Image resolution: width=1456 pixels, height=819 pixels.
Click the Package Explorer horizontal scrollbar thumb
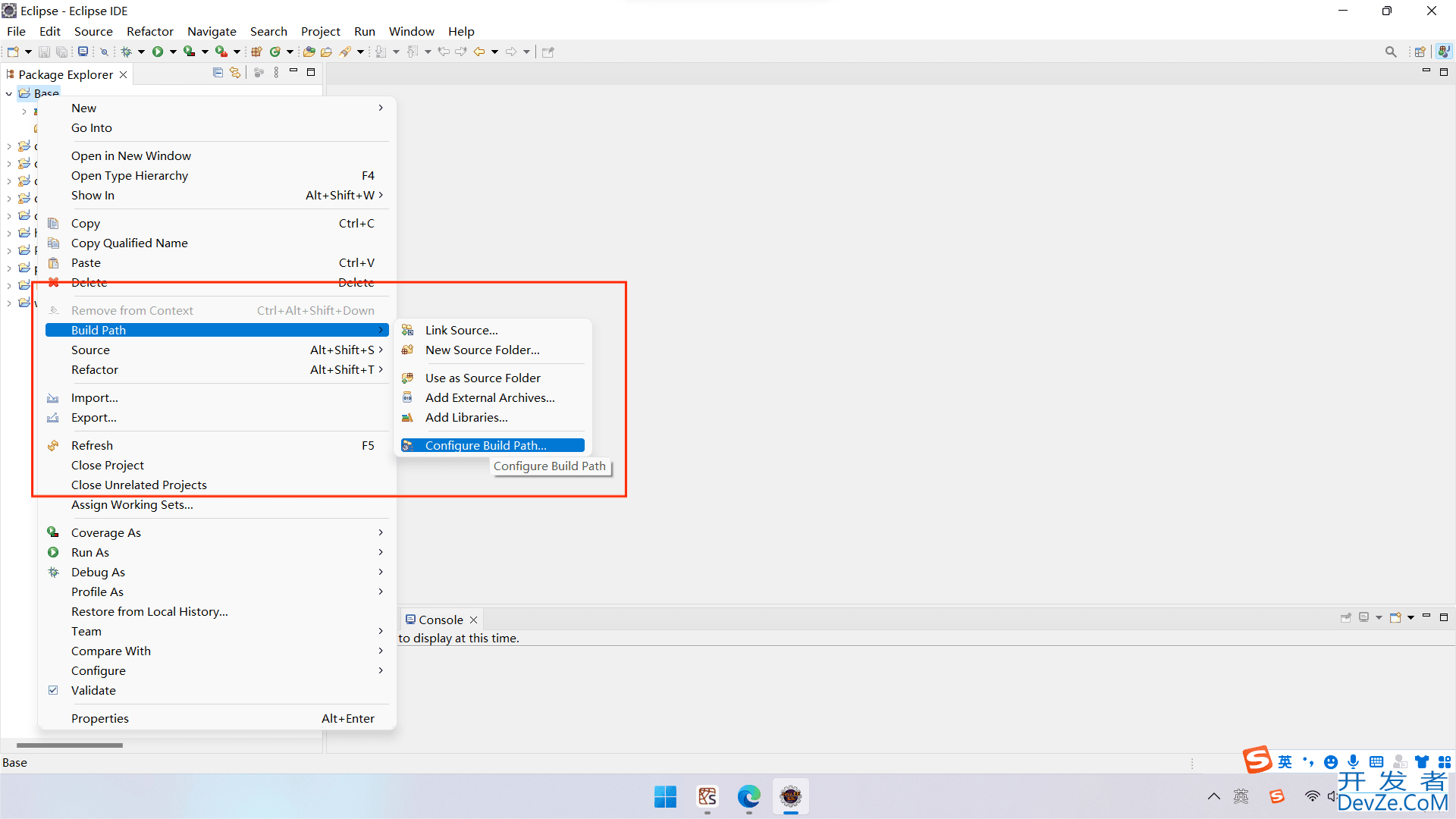[x=70, y=745]
